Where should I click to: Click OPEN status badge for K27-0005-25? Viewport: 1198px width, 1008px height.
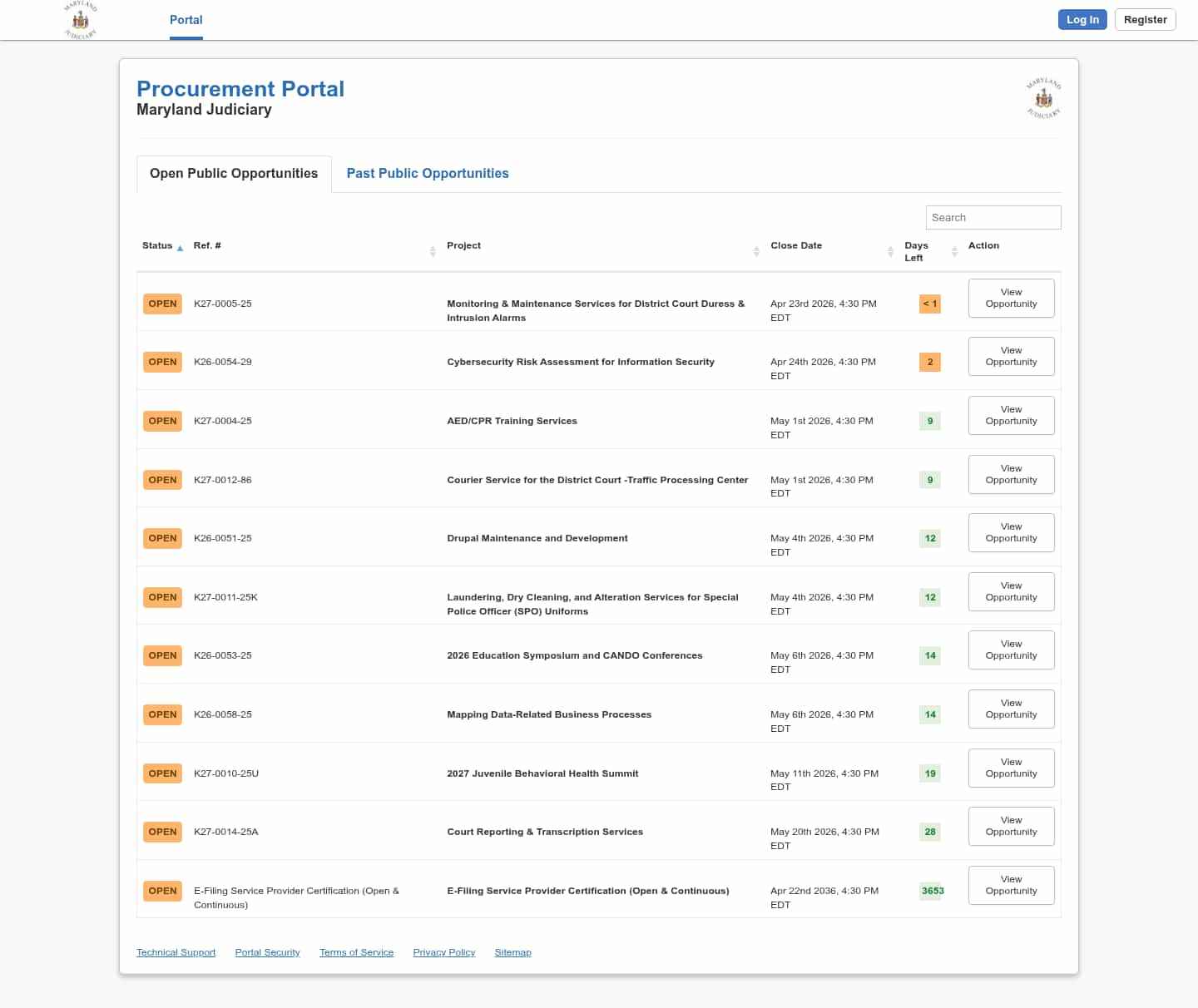coord(162,304)
